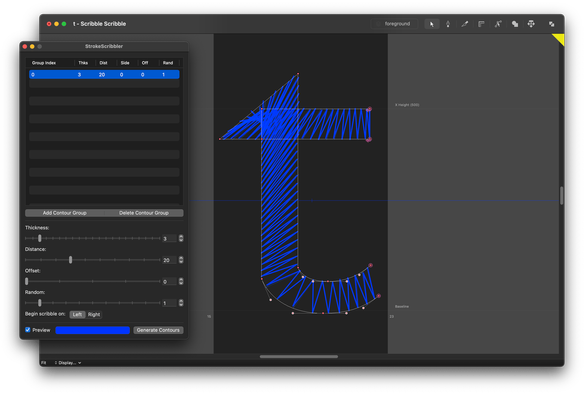Image resolution: width=585 pixels, height=394 pixels.
Task: Minimize the StrokeScribbler window
Action: 32,47
